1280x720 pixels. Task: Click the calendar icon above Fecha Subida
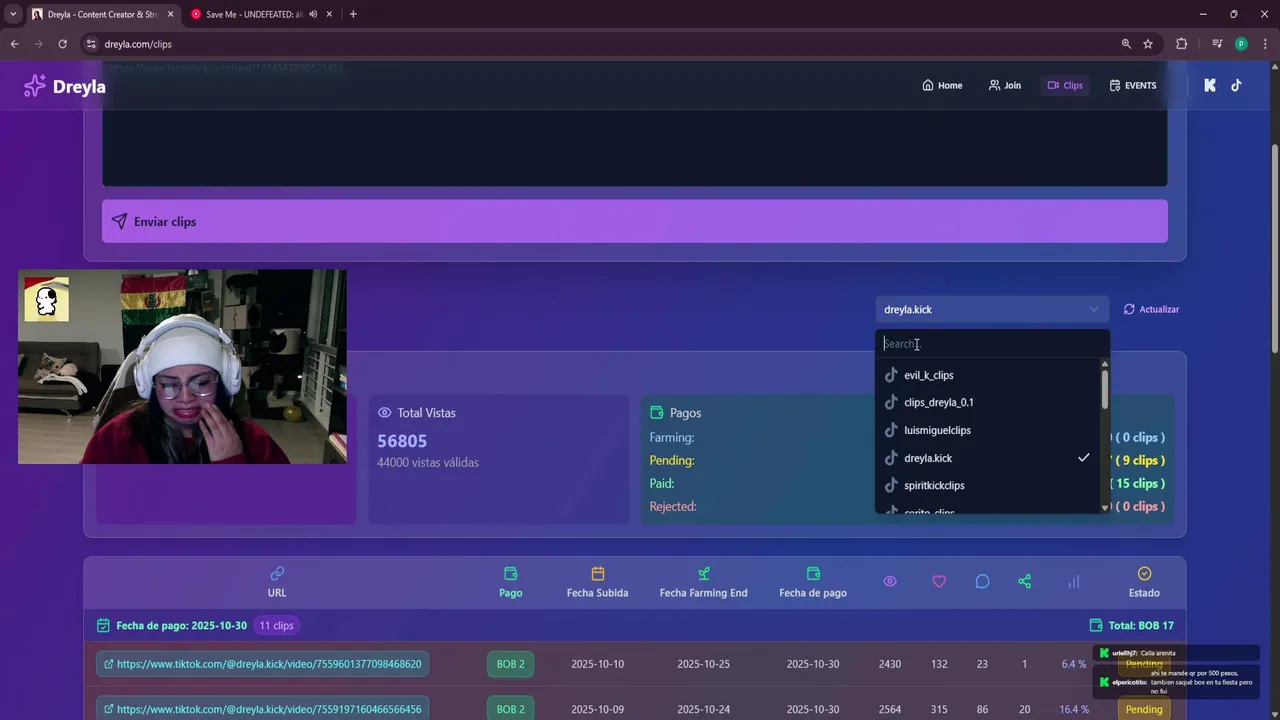(598, 573)
